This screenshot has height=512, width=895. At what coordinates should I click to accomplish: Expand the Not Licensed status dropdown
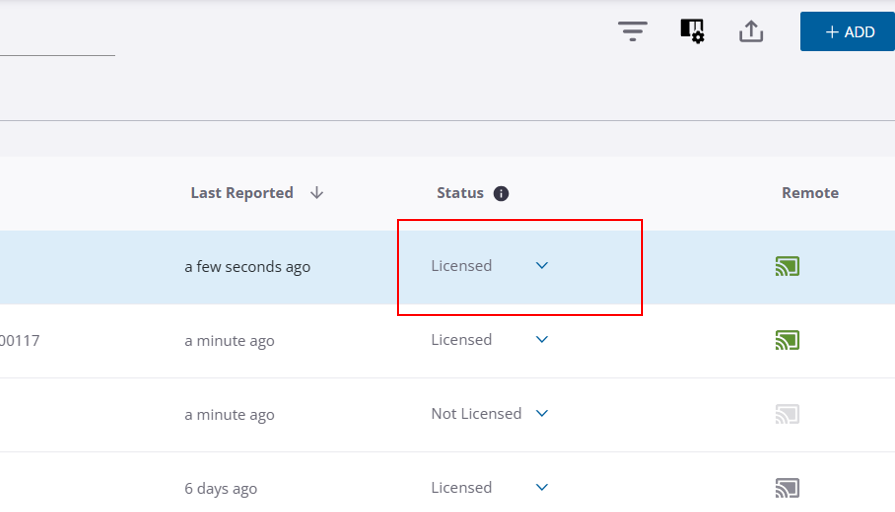tap(542, 414)
